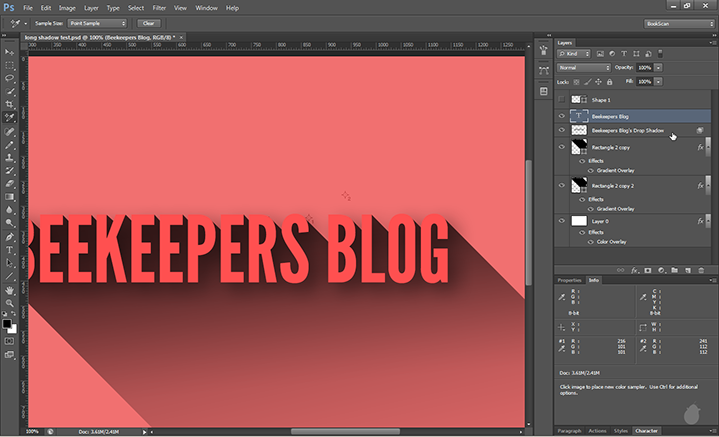719x437 pixels.
Task: Select the Lasso tool
Action: pos(10,77)
